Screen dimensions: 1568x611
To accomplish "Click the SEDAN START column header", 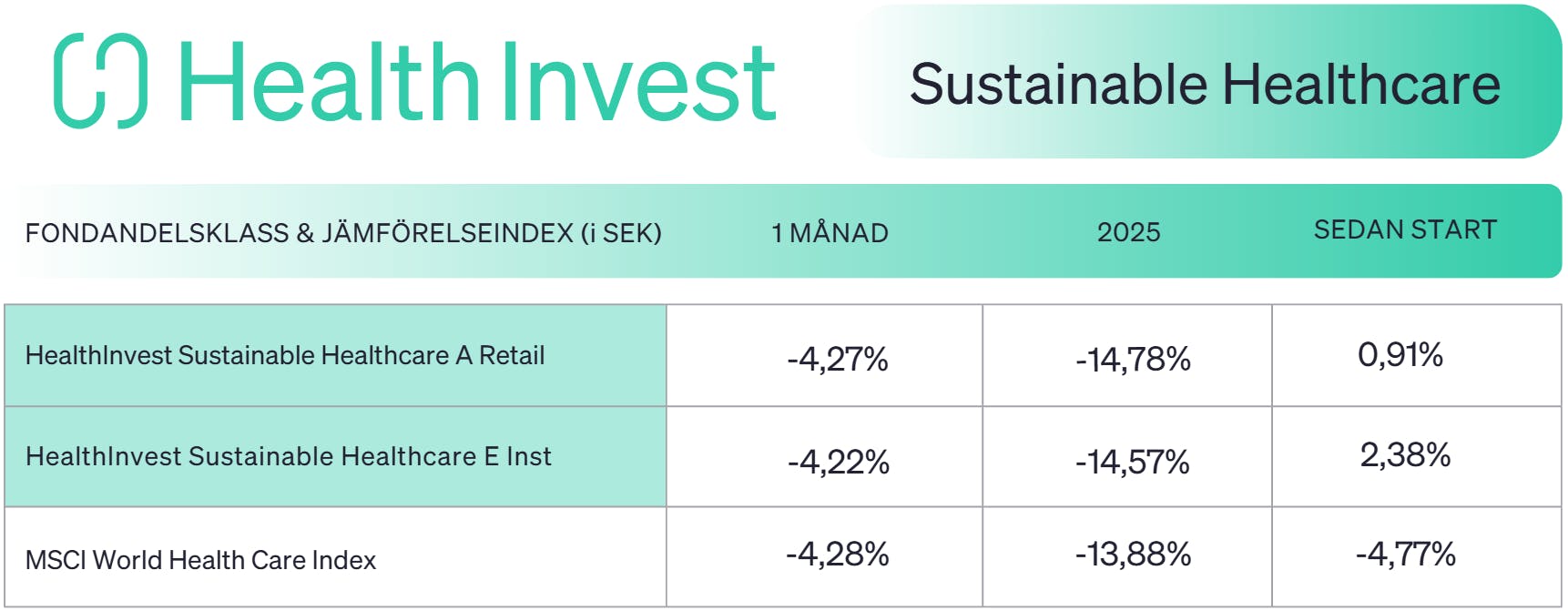I will pos(1405,229).
